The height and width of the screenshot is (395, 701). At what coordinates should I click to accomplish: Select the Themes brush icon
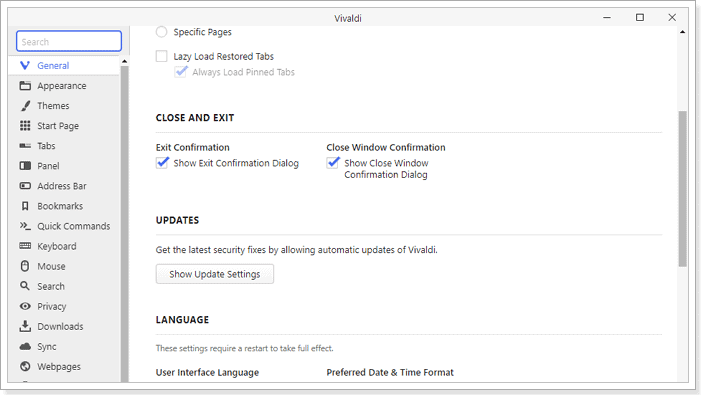(x=25, y=106)
